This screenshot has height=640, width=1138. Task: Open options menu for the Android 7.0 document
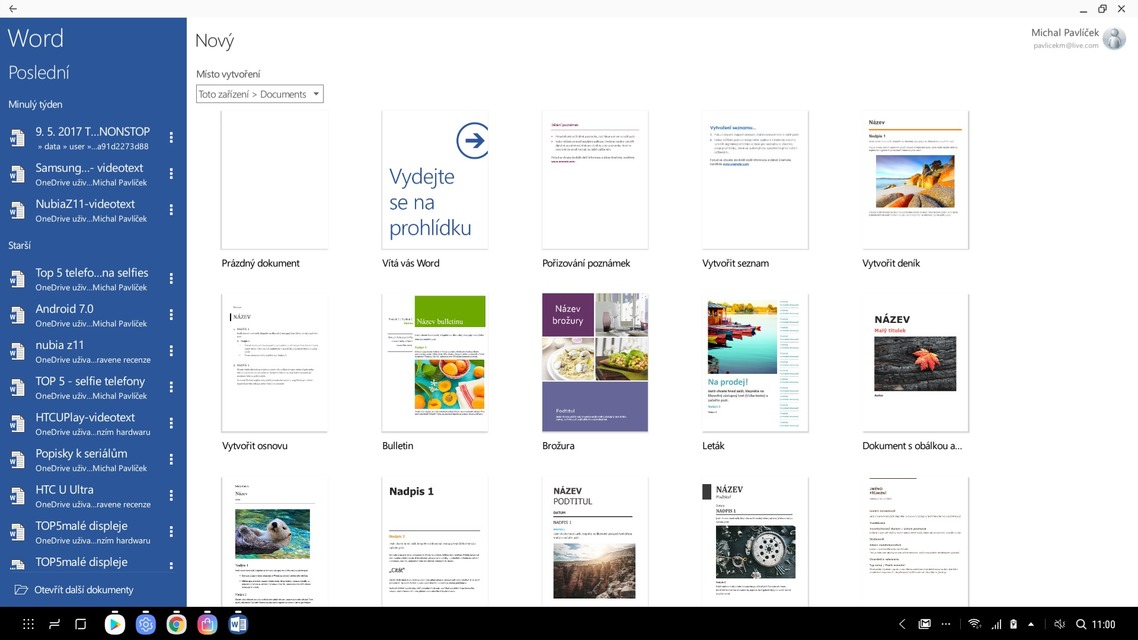pos(171,316)
